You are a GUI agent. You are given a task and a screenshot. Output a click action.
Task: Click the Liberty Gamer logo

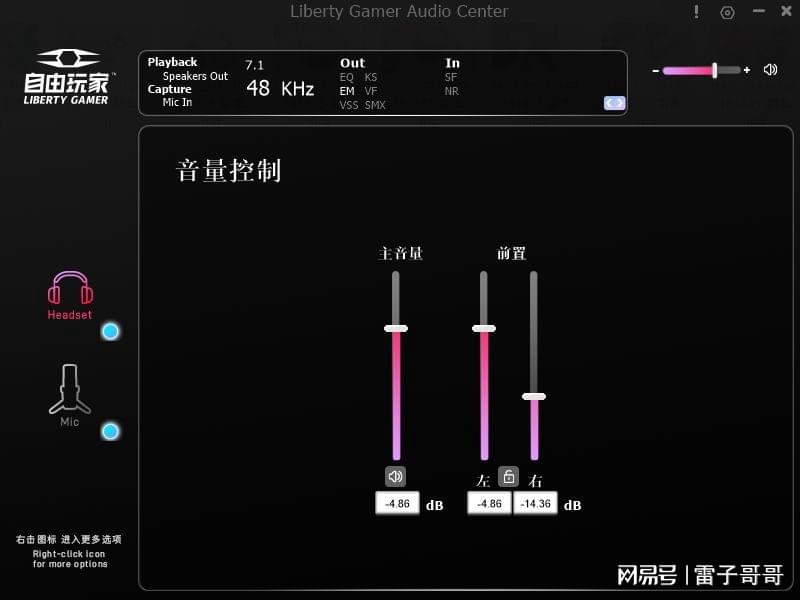coord(68,77)
